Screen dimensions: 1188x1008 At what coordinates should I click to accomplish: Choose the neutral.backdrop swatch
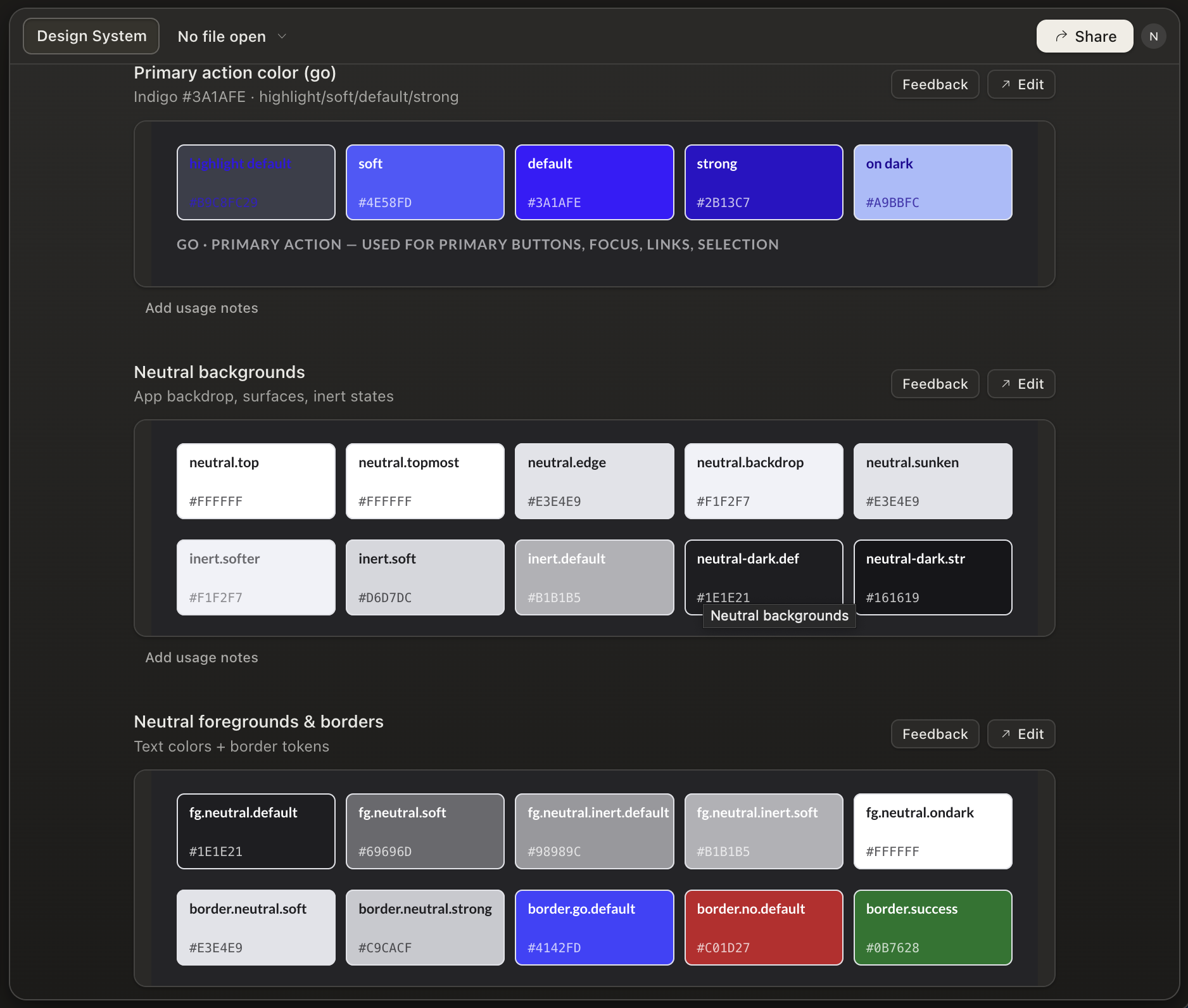click(x=764, y=481)
